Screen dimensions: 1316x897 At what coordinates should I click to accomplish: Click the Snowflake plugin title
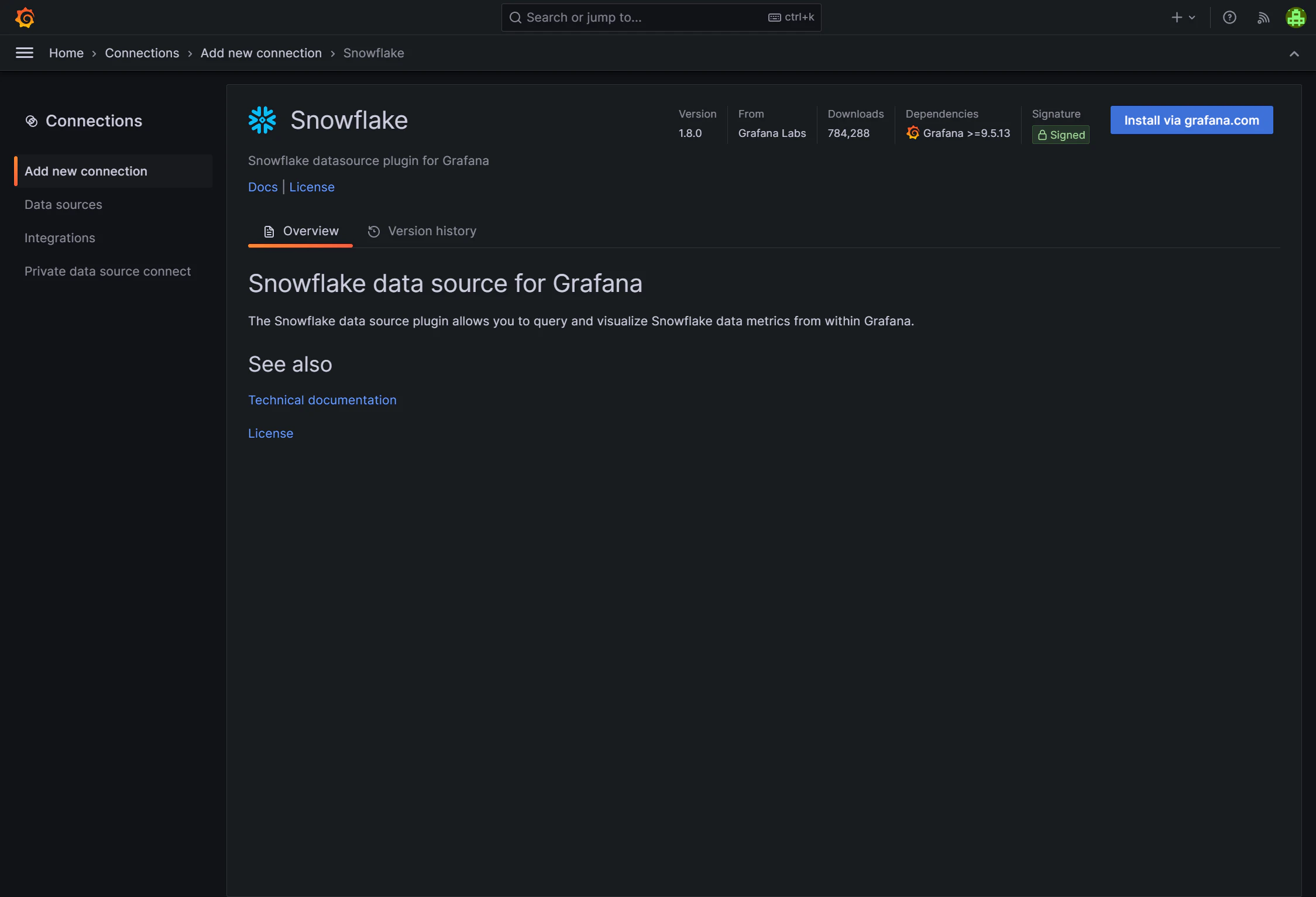(349, 120)
